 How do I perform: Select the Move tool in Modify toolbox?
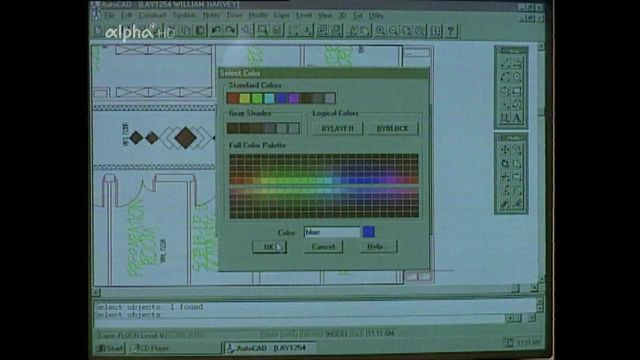tap(505, 150)
